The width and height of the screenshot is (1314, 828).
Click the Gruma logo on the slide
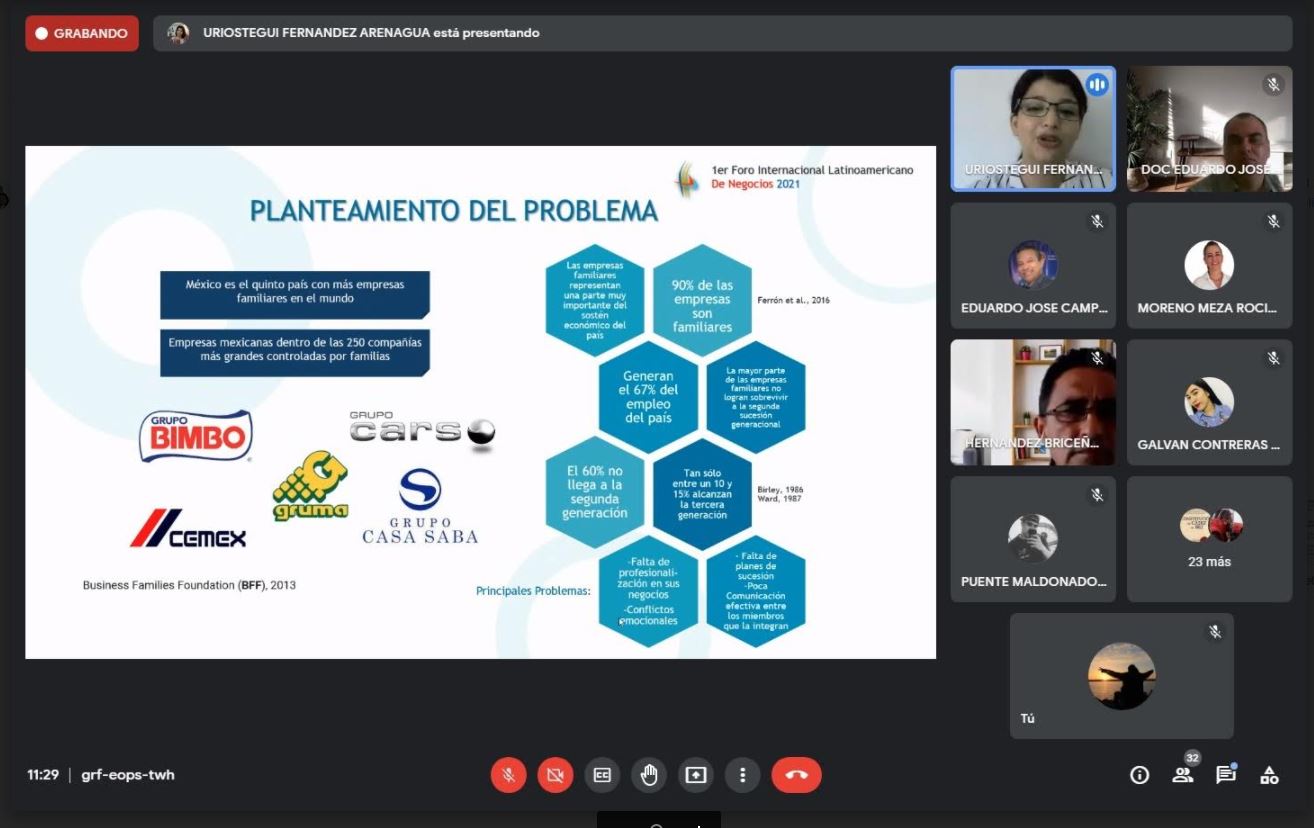click(x=311, y=487)
